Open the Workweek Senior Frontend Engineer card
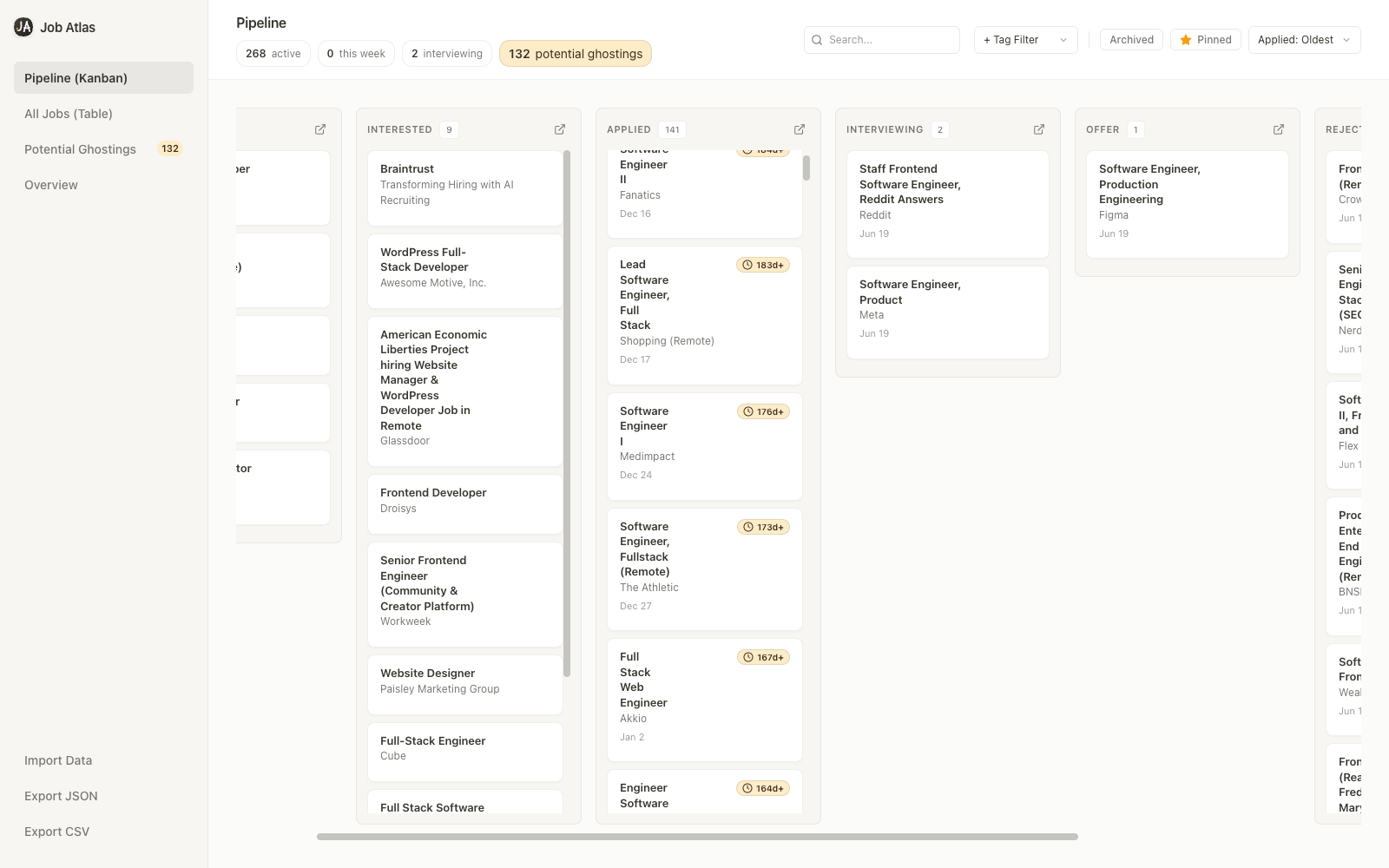Viewport: 1389px width, 868px height. [x=465, y=595]
